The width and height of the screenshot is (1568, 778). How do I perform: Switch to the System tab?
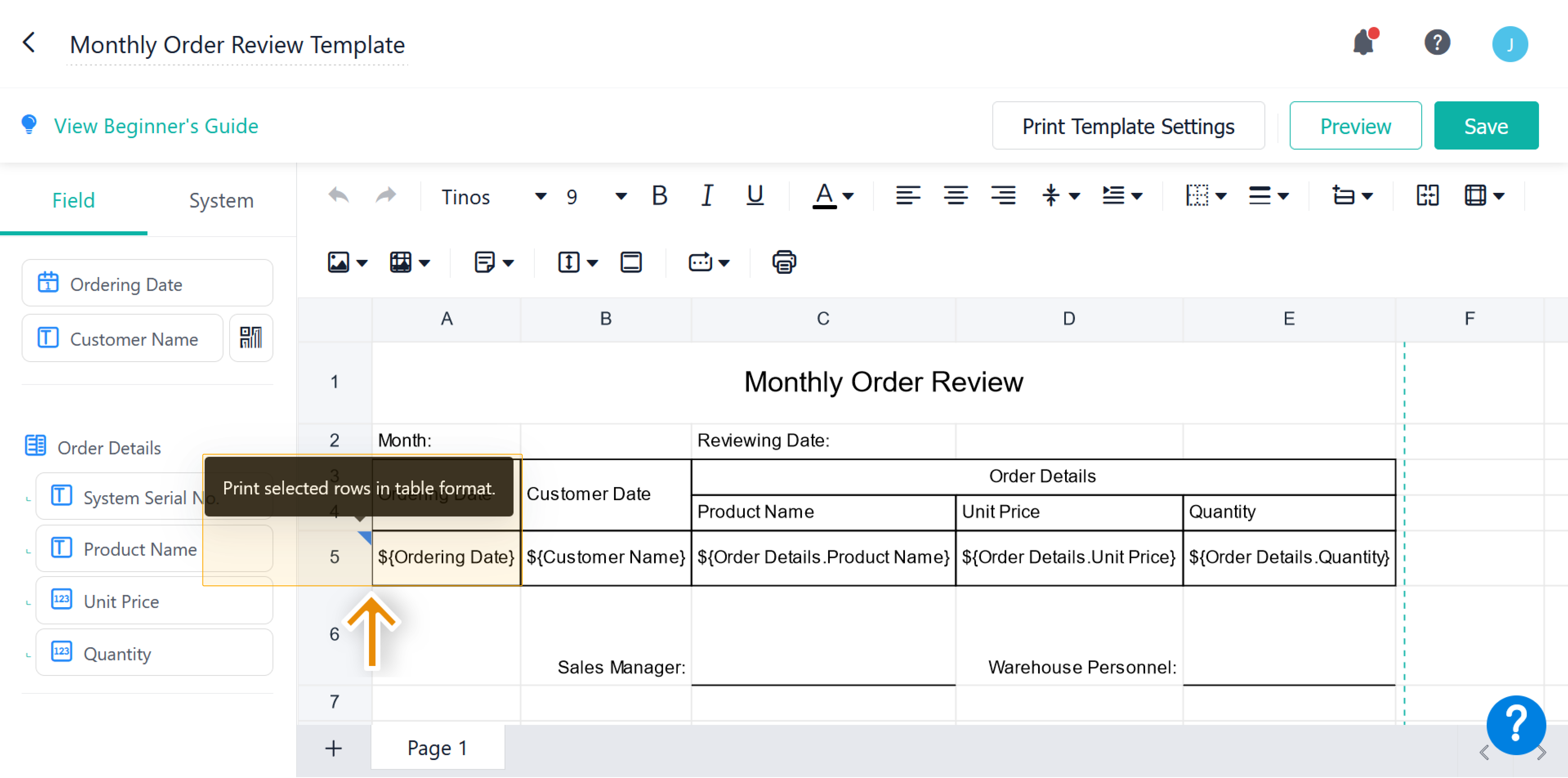221,200
